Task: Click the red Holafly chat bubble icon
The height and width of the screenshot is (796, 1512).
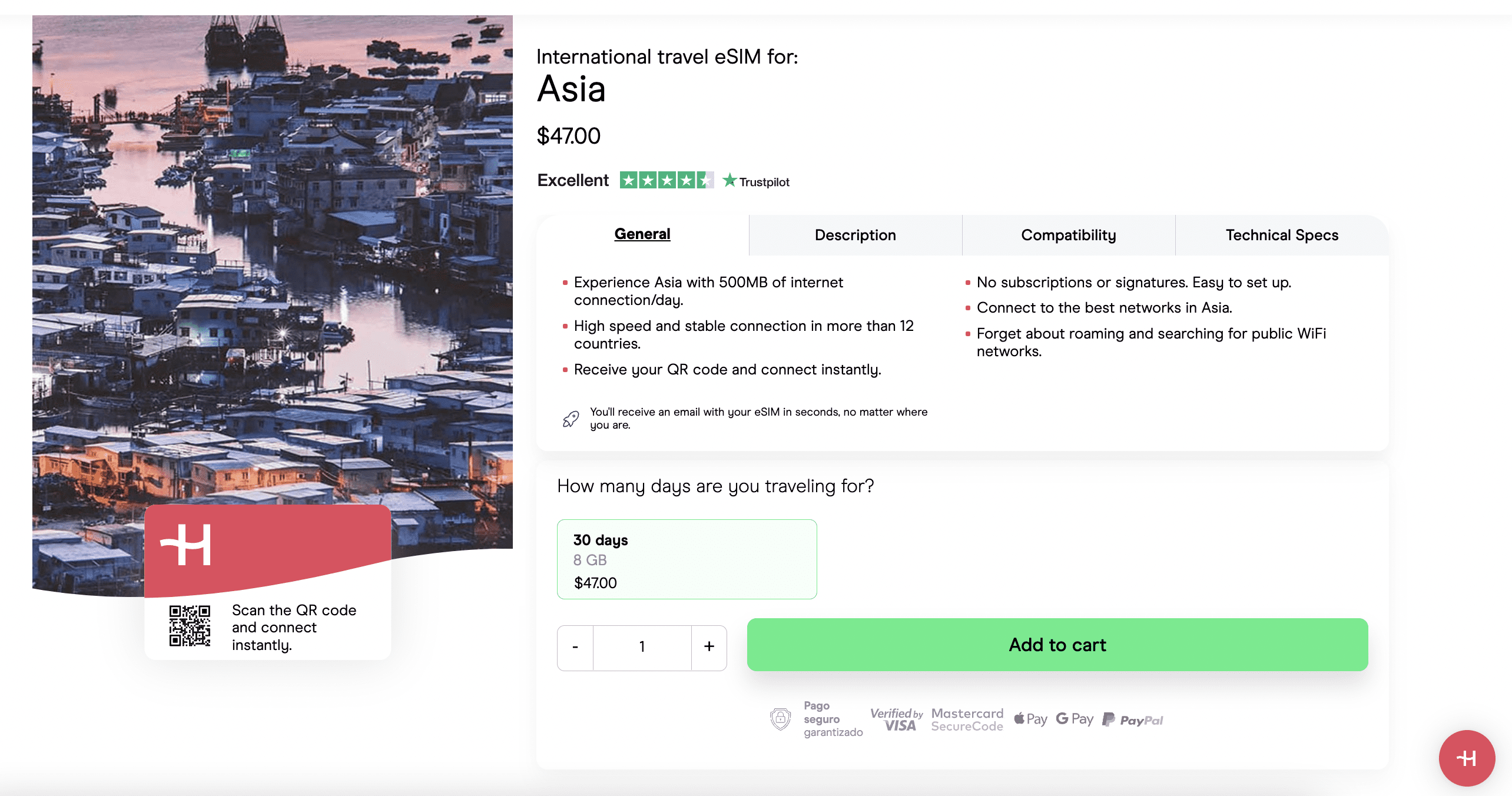Action: (x=1466, y=758)
